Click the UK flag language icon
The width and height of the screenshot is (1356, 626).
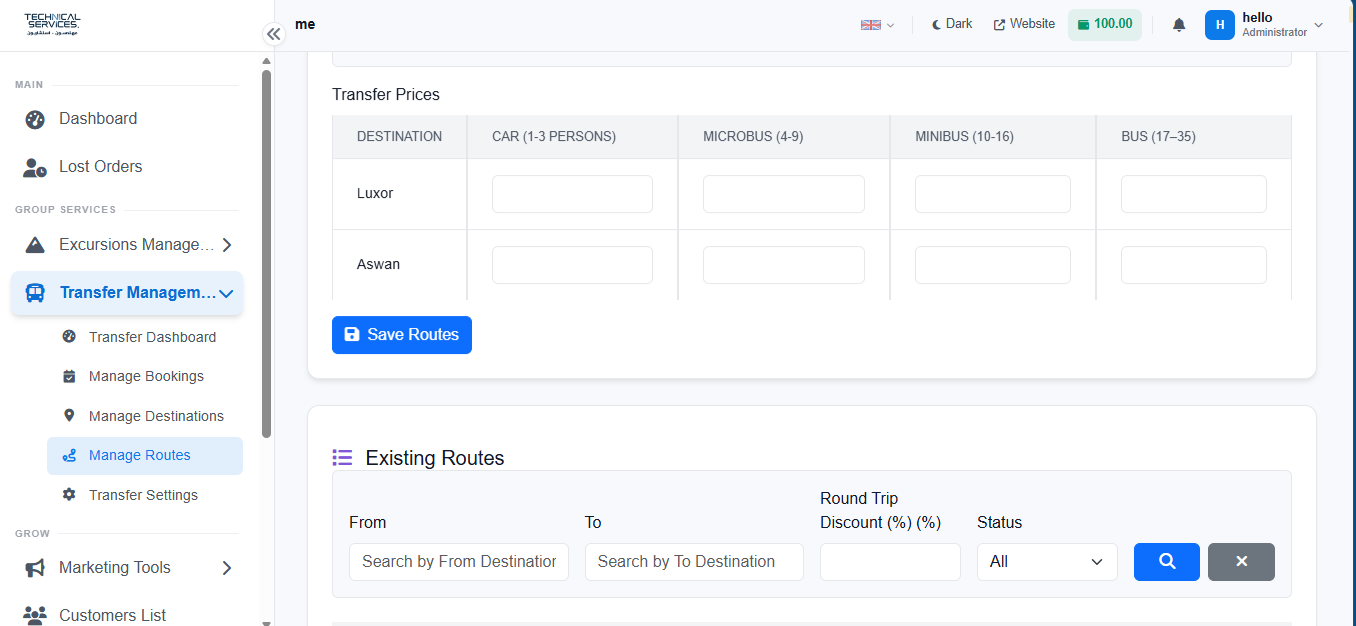[870, 25]
